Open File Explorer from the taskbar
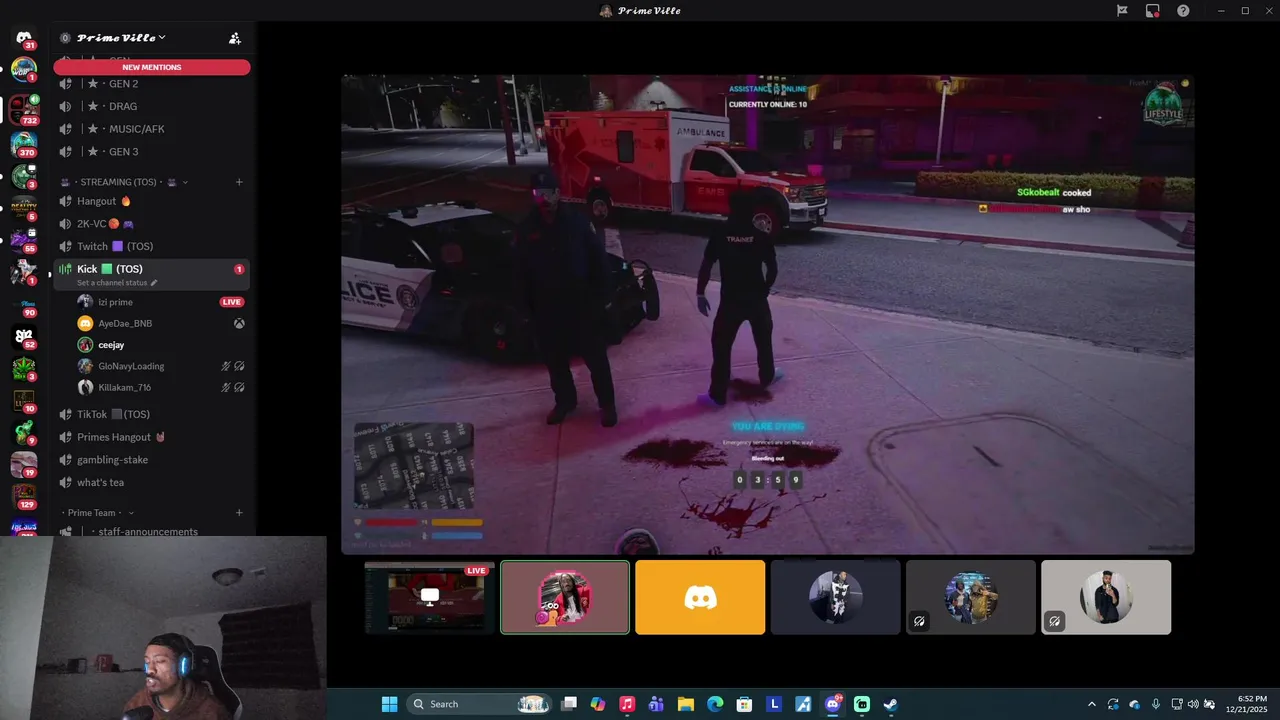The width and height of the screenshot is (1280, 720). pos(686,704)
